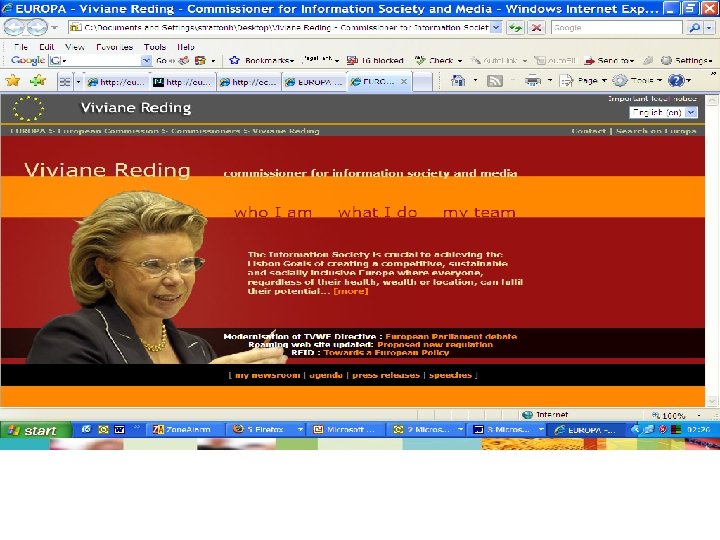Click the RSS feeds icon
720x540 pixels.
495,81
